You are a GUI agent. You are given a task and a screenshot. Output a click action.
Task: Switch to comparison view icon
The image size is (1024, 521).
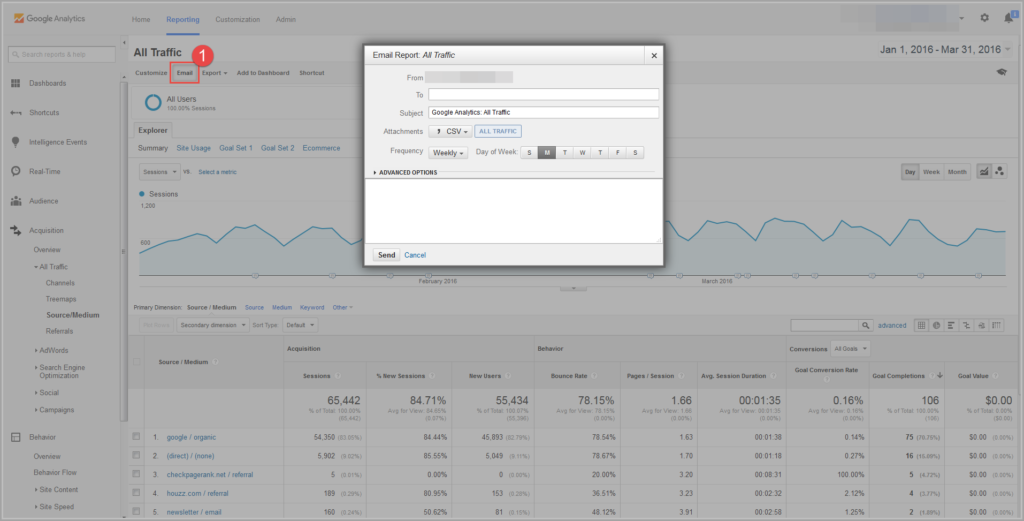(967, 325)
